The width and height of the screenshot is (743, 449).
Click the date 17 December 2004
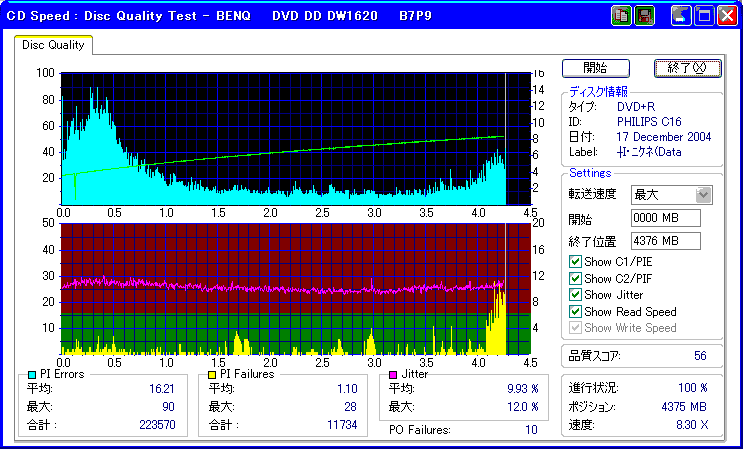tap(664, 137)
